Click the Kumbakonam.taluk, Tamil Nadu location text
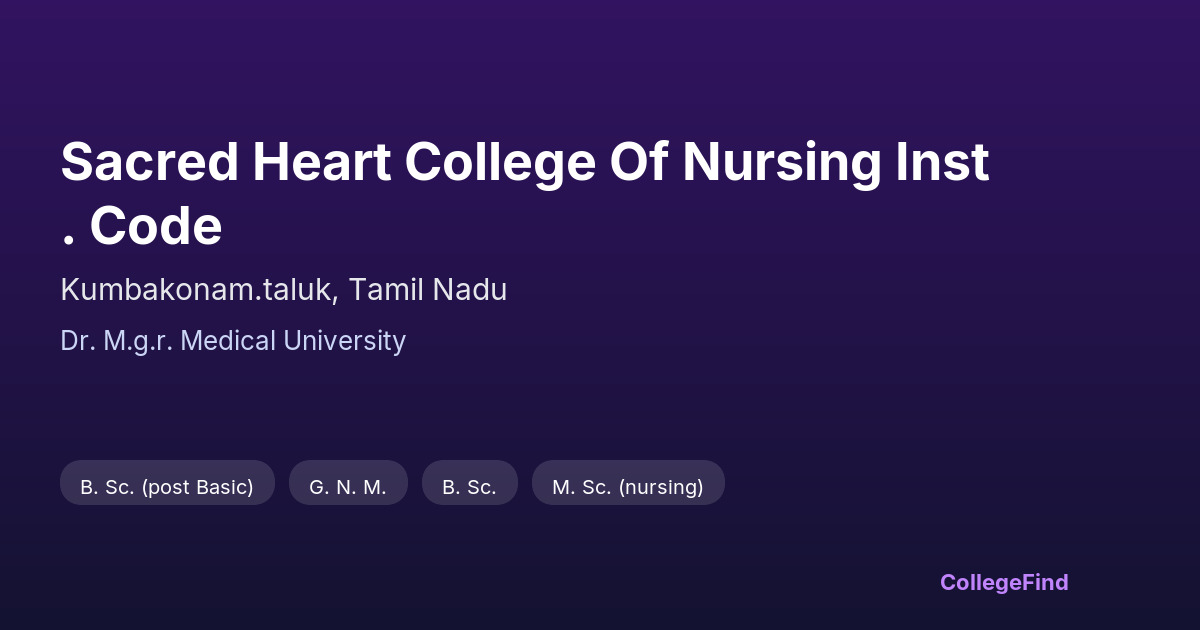Viewport: 1200px width, 630px height. (x=283, y=290)
